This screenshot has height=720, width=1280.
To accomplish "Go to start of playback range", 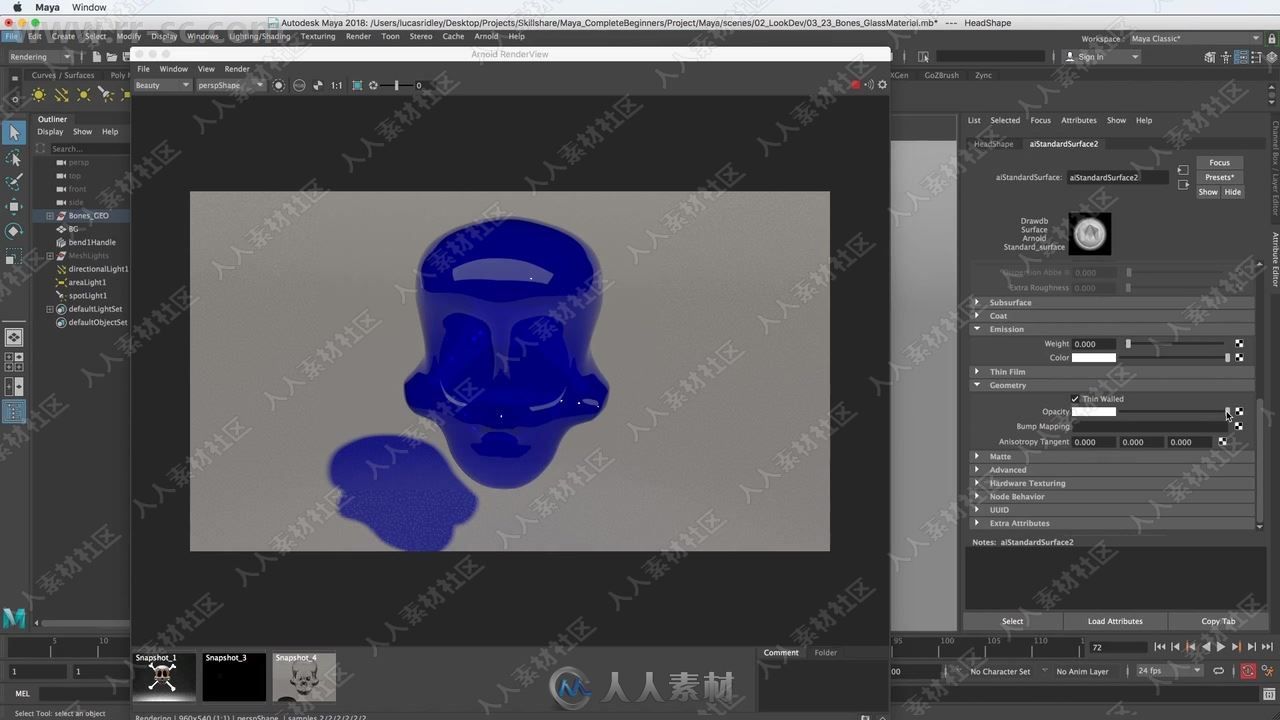I will (x=1160, y=647).
